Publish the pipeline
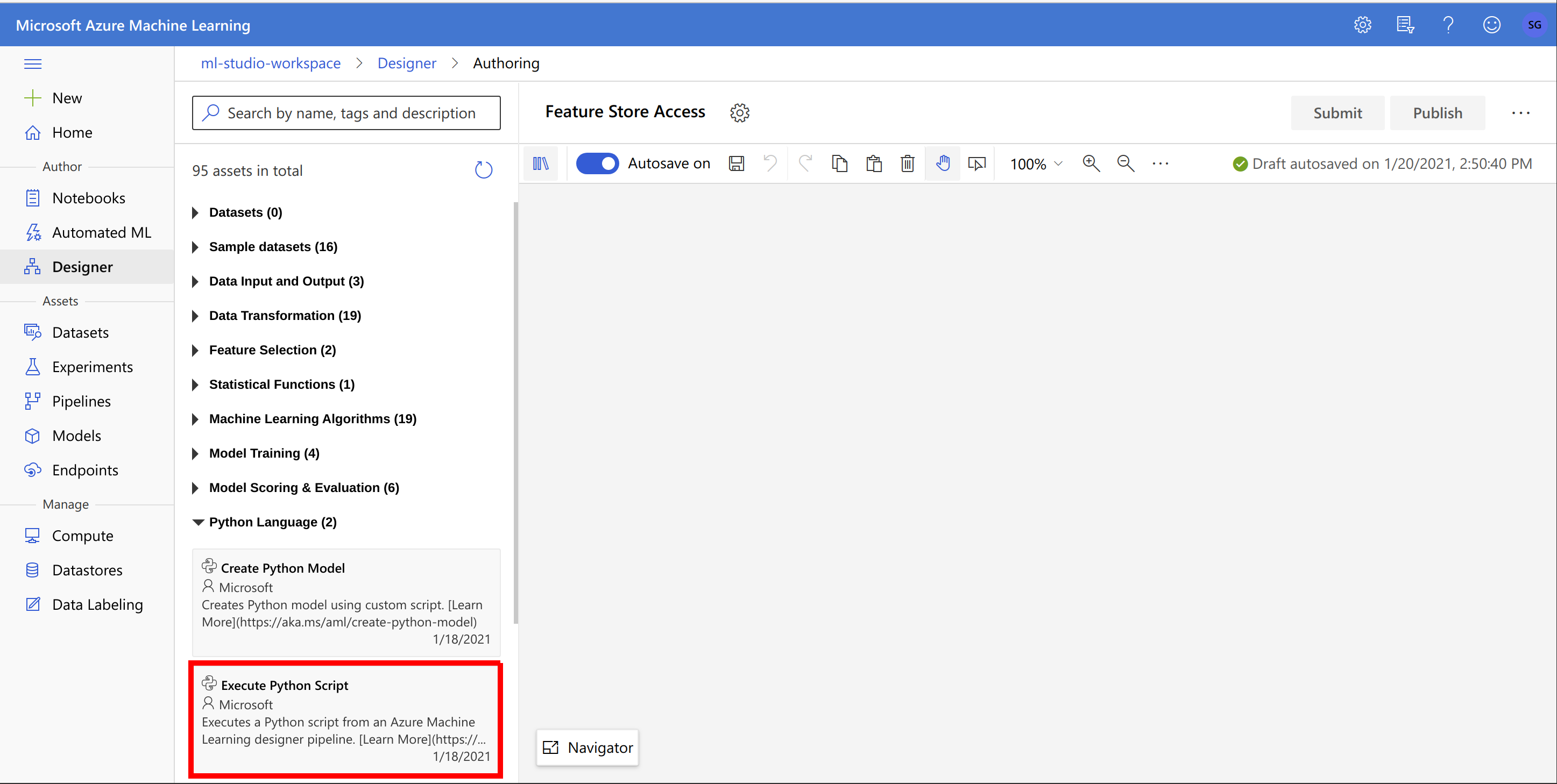1557x784 pixels. tap(1438, 113)
